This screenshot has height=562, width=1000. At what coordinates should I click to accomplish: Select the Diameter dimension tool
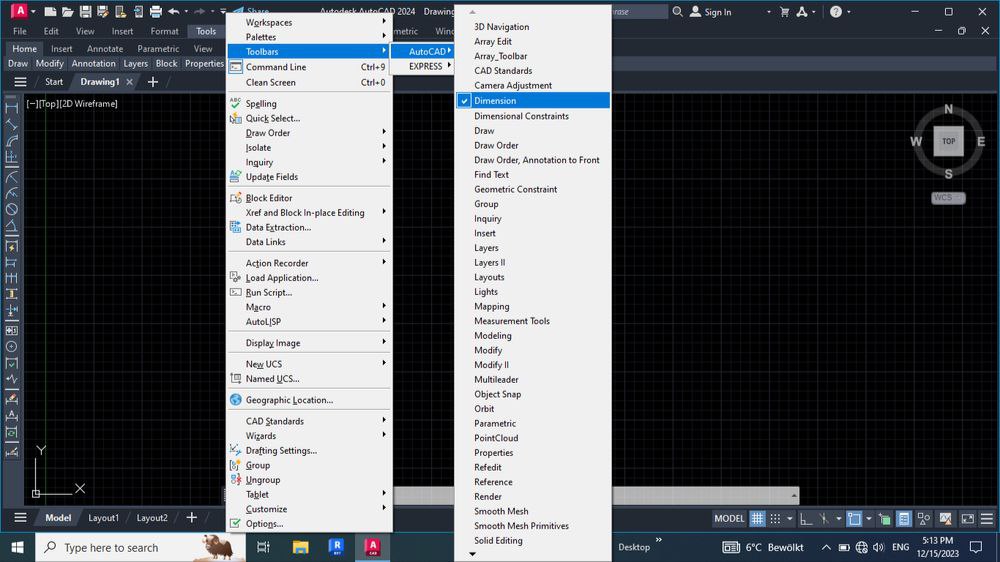[x=11, y=209]
